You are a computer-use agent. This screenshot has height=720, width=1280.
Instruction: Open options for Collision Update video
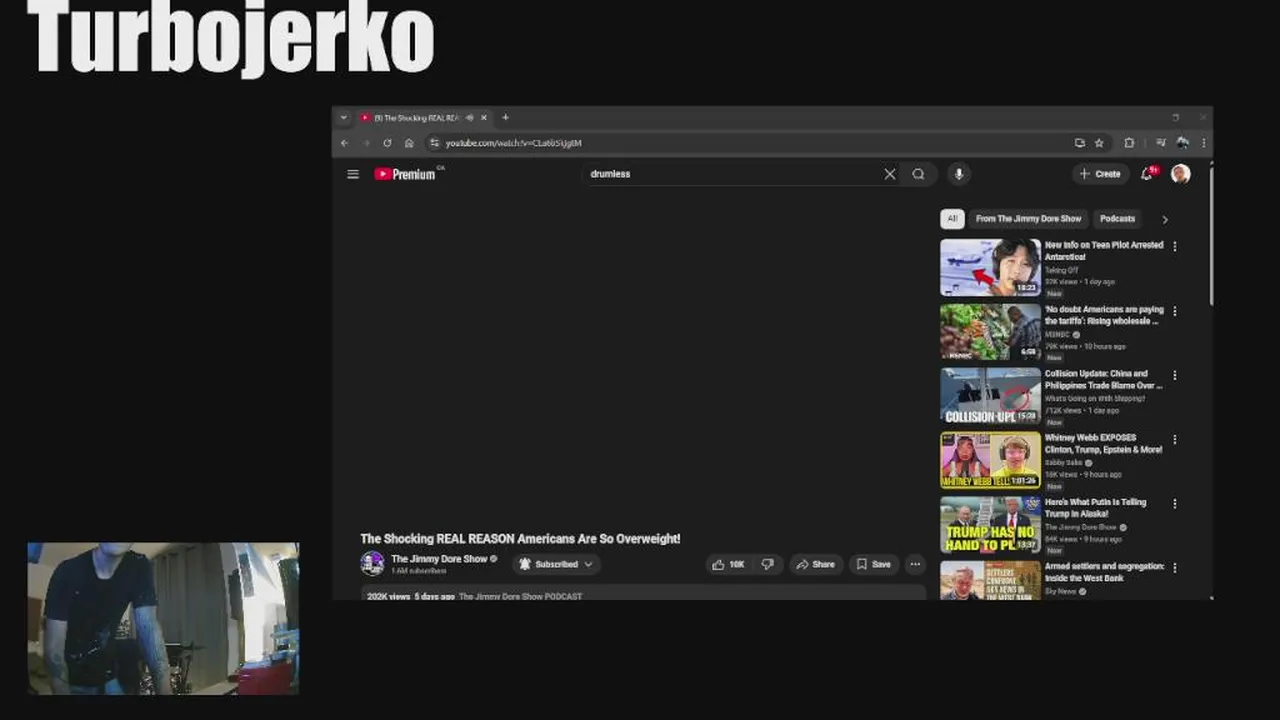pos(1174,375)
